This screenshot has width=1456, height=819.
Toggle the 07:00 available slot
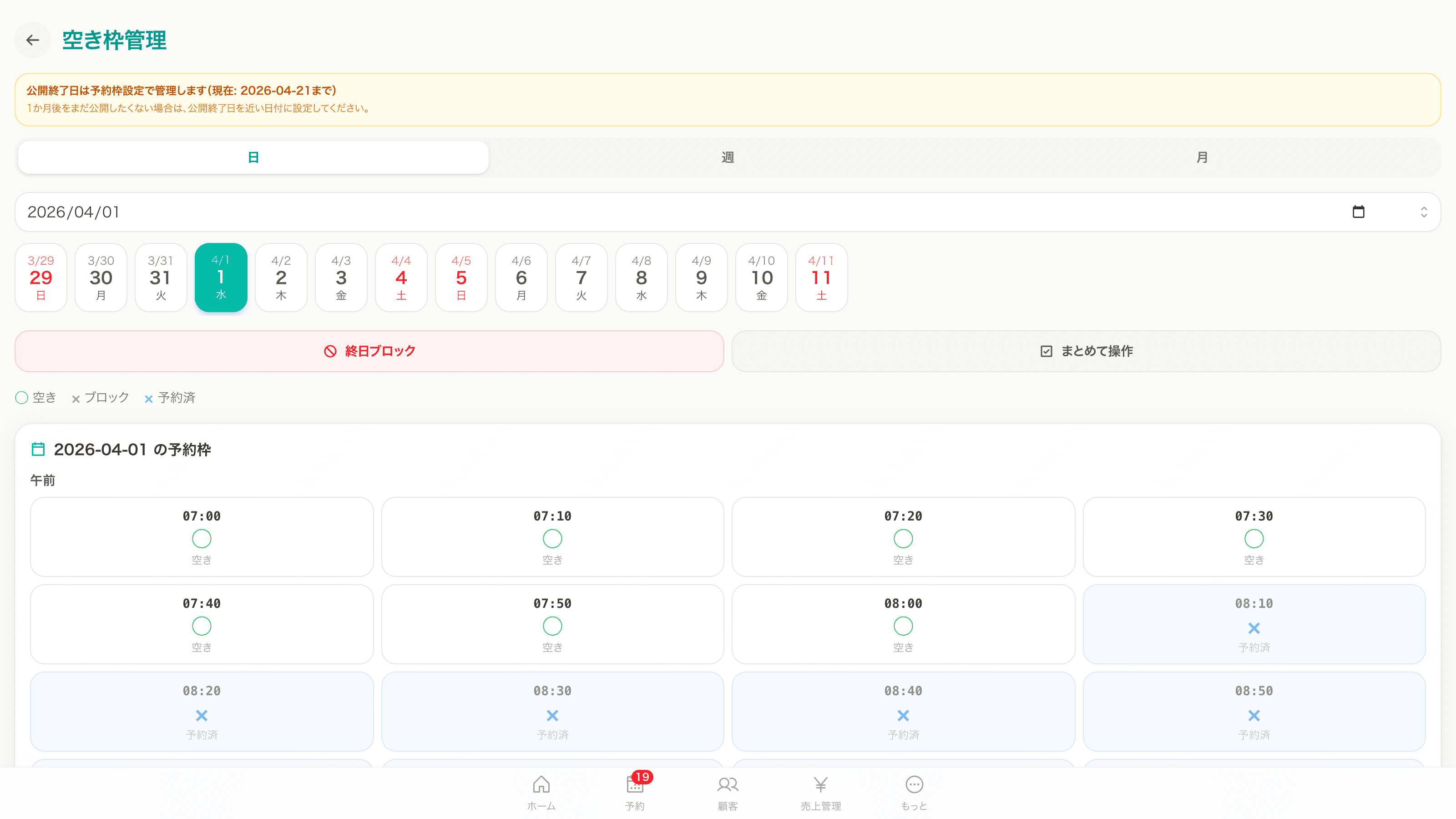click(x=202, y=537)
